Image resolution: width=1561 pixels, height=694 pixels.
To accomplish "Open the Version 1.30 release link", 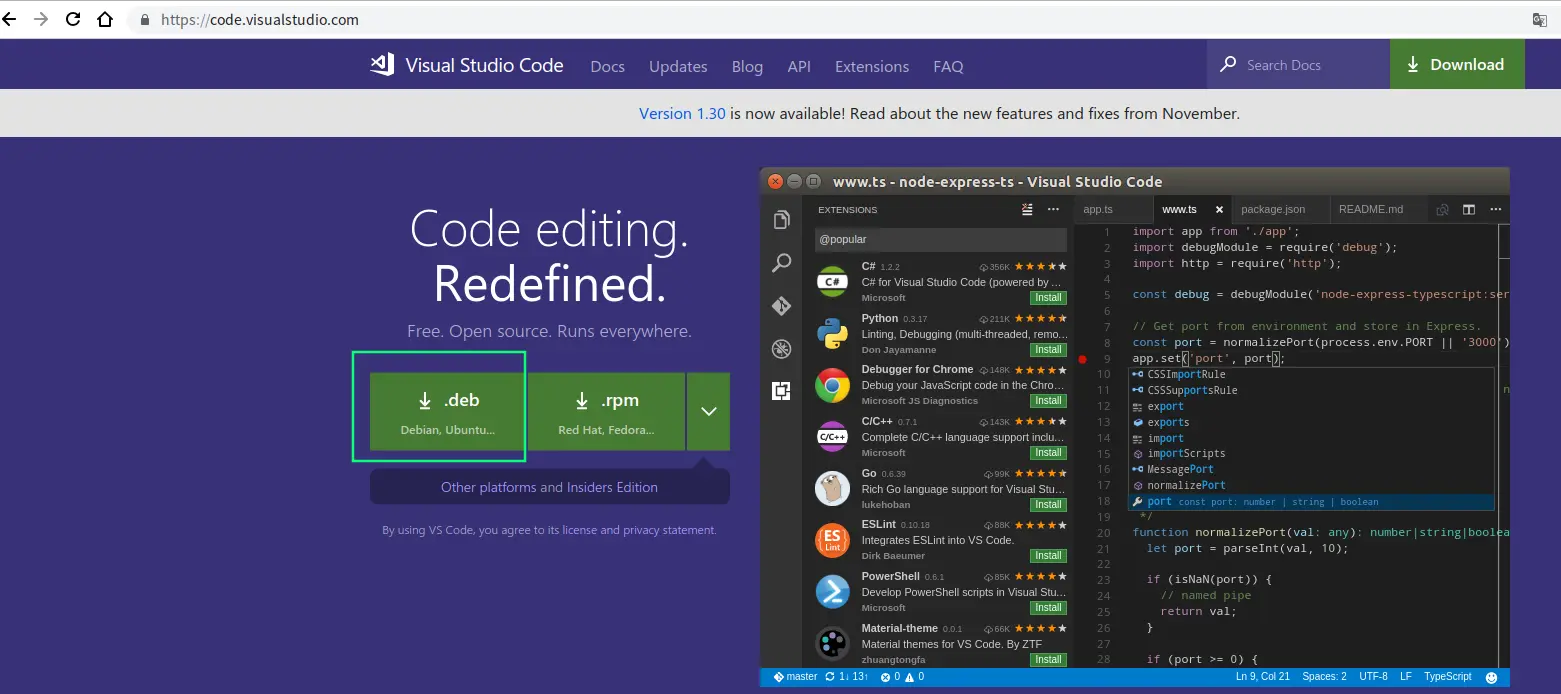I will click(x=682, y=113).
